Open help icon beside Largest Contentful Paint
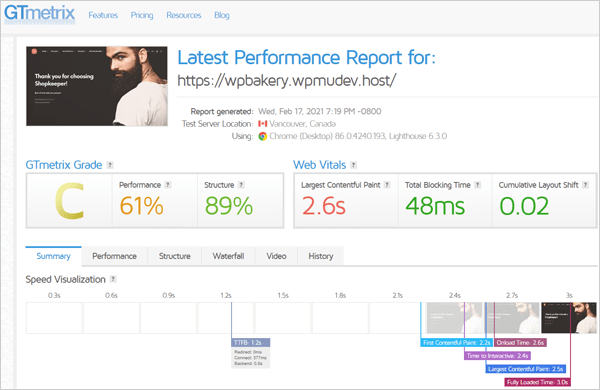600x390 pixels. [x=387, y=185]
